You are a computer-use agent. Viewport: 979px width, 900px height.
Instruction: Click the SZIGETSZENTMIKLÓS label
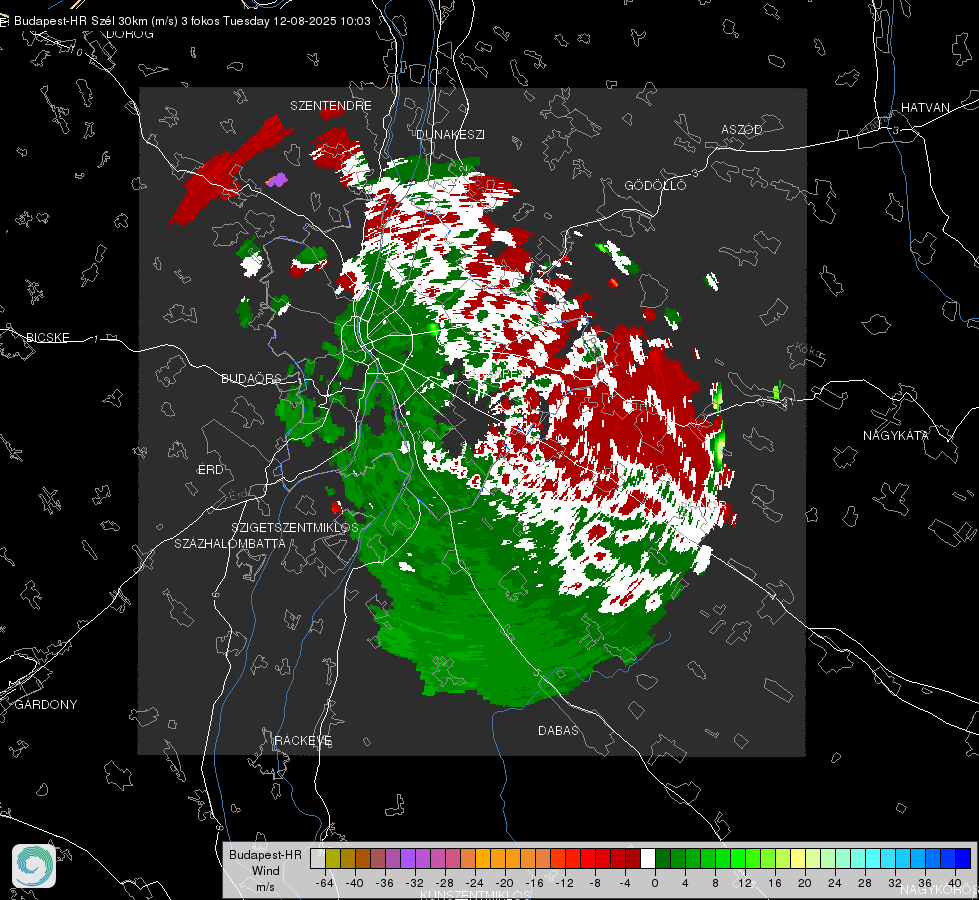[295, 528]
